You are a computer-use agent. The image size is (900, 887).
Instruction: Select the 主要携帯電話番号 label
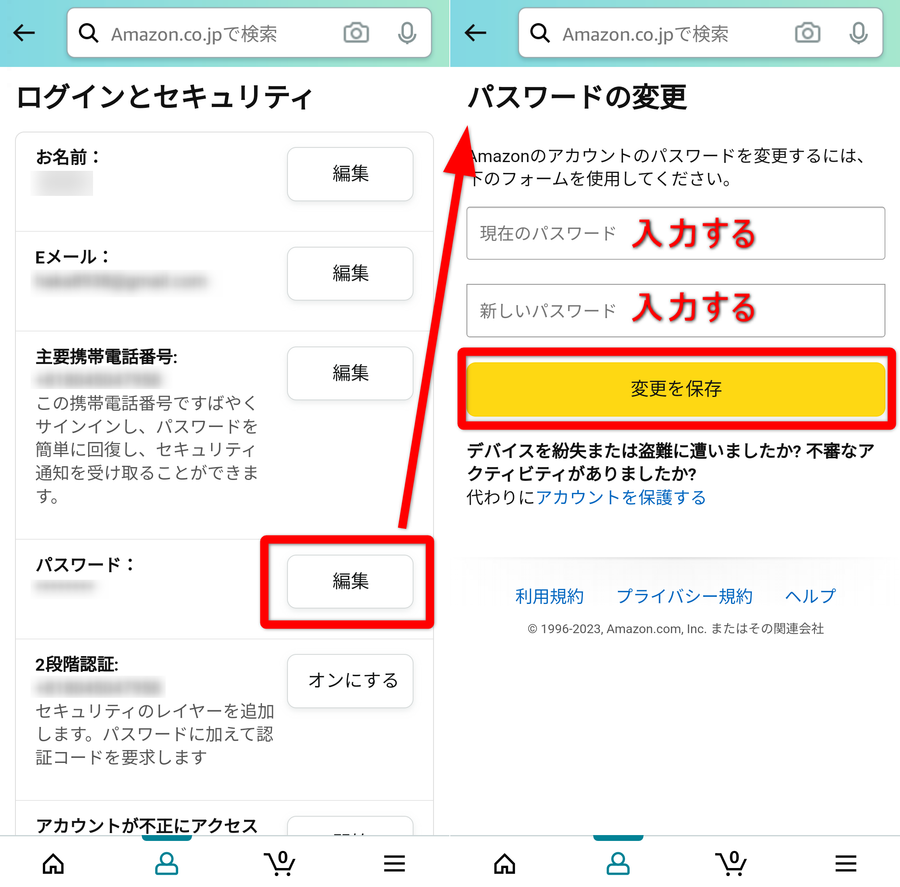[106, 357]
